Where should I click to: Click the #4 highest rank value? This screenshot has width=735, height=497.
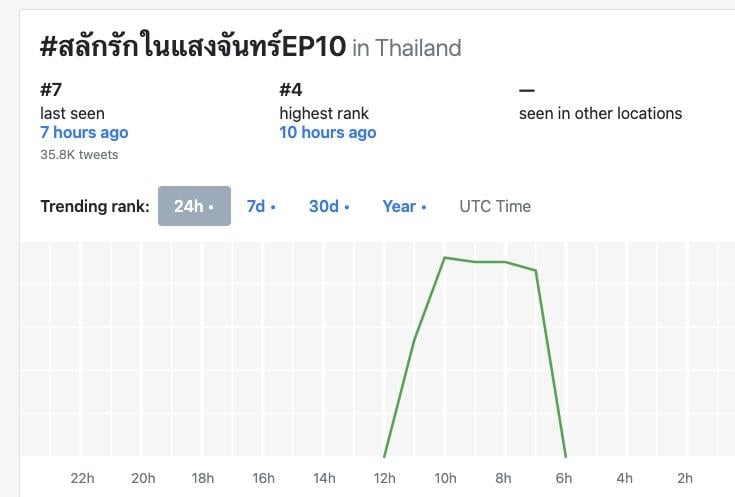pos(290,90)
